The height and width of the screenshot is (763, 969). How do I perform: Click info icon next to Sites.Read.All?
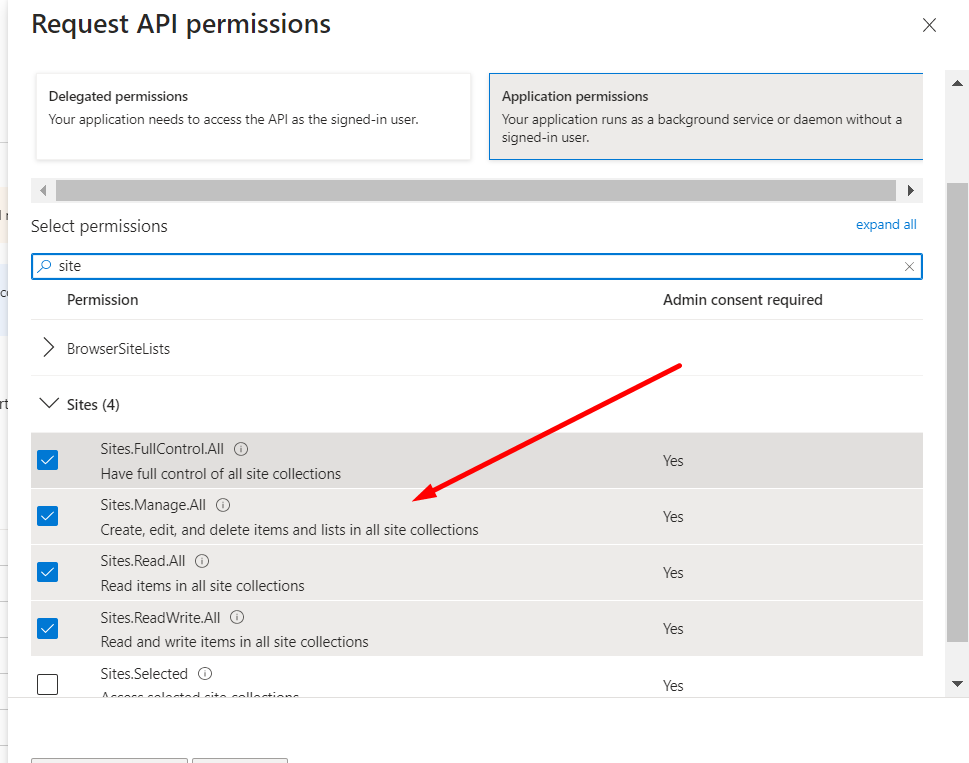[x=202, y=561]
